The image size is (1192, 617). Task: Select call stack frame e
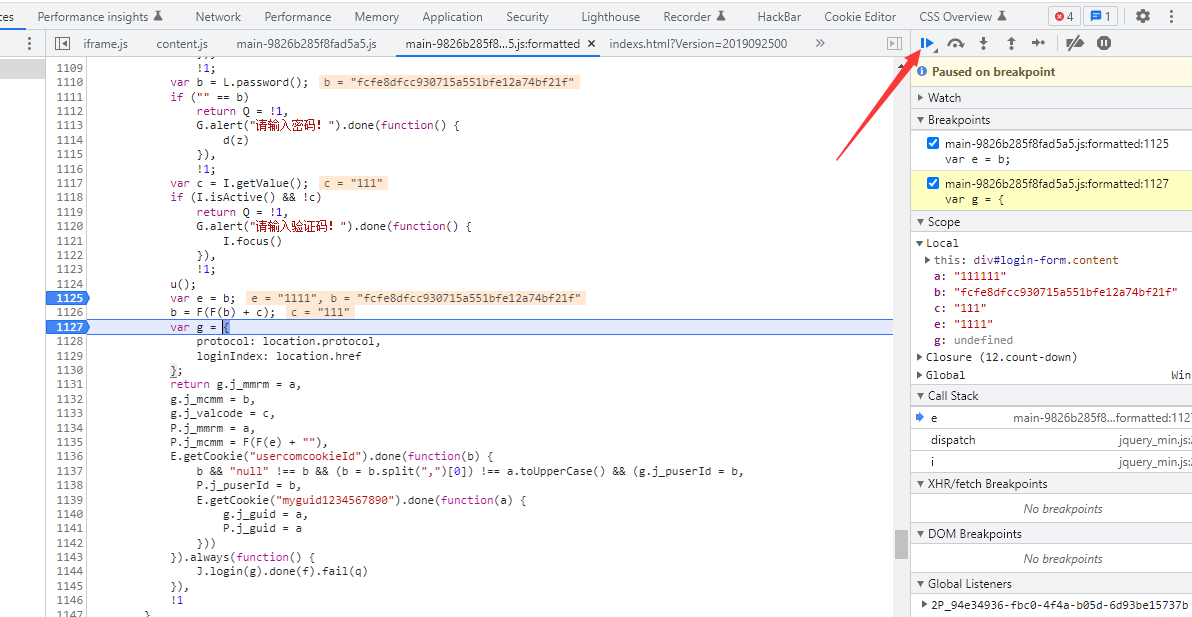coord(1051,418)
